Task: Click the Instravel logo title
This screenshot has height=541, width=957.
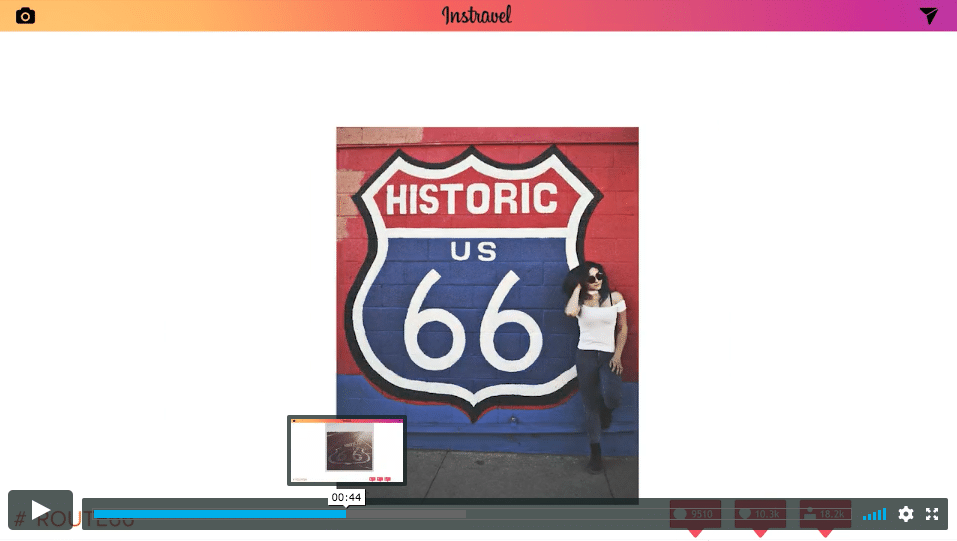Action: tap(477, 15)
